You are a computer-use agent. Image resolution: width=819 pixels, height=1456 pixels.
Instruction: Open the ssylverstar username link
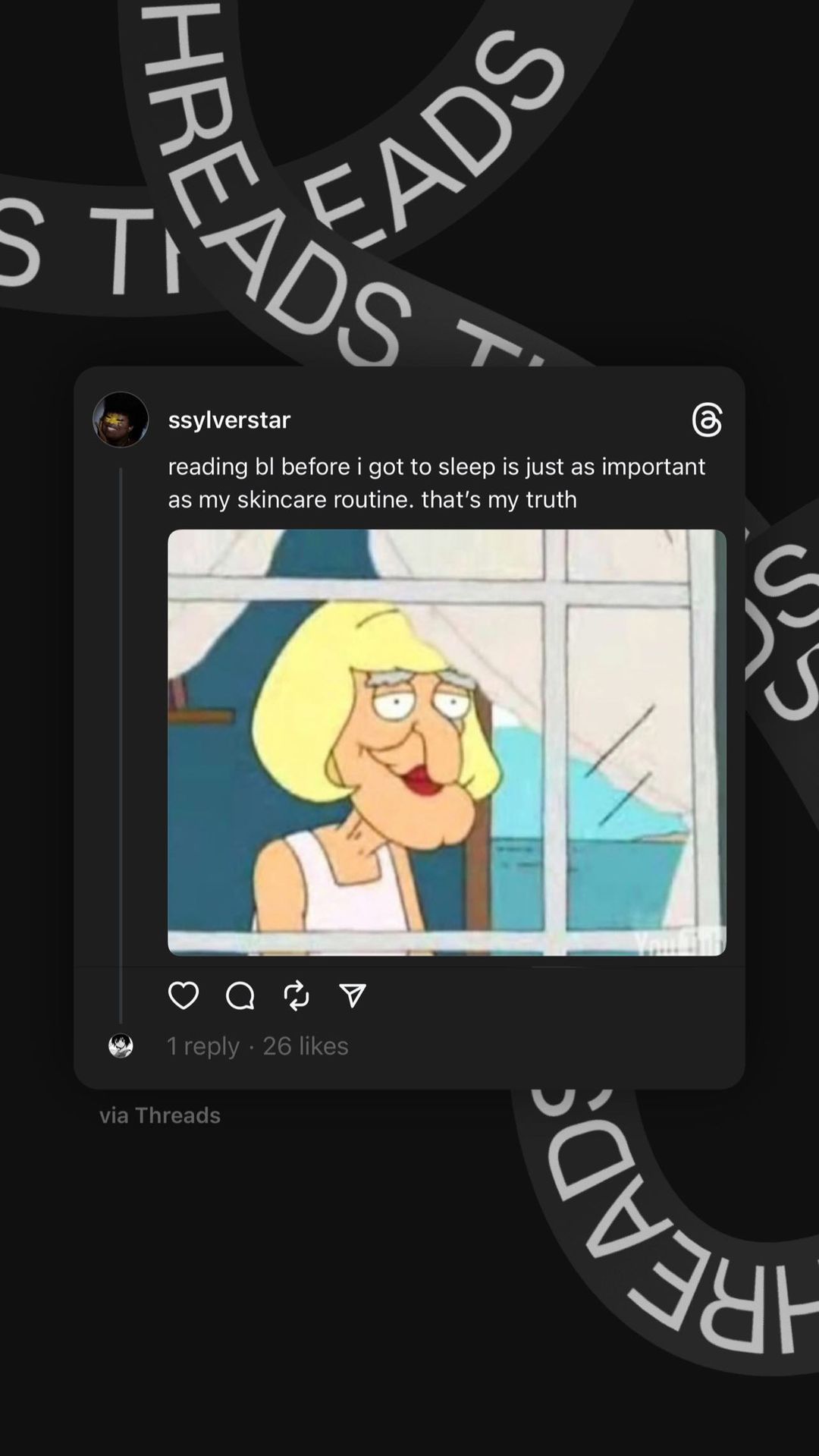pyautogui.click(x=229, y=420)
